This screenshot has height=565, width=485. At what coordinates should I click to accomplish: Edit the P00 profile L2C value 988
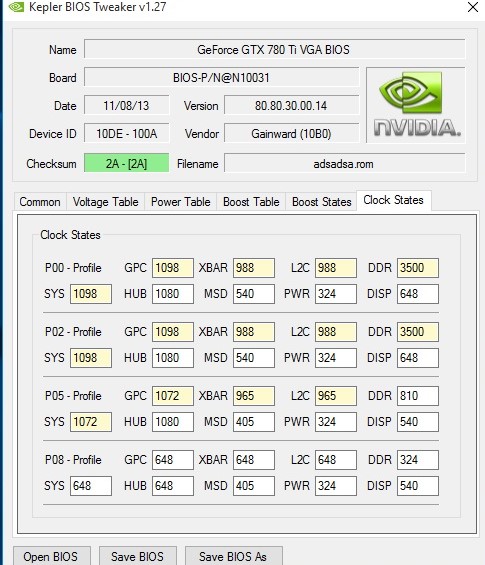[x=336, y=268]
